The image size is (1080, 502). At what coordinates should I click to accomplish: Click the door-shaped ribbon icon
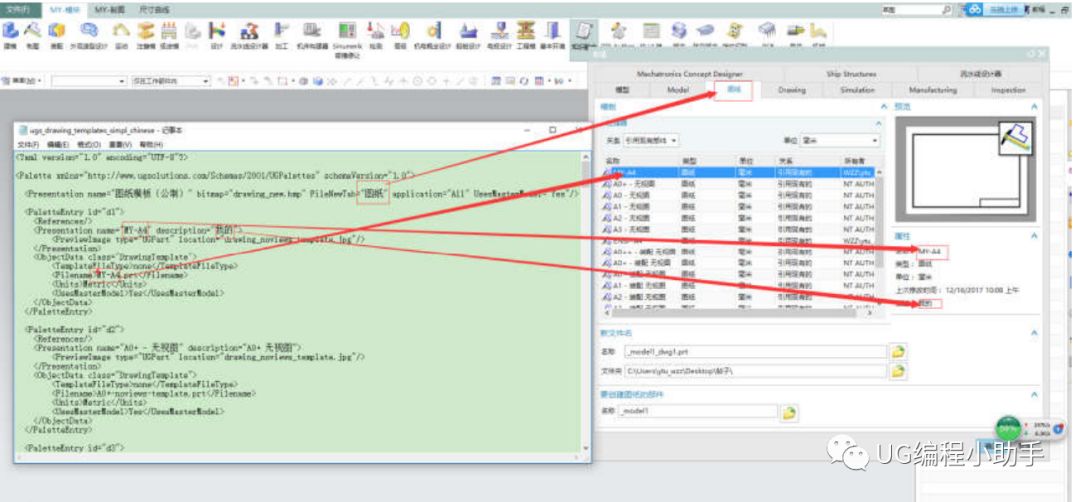pos(552,34)
